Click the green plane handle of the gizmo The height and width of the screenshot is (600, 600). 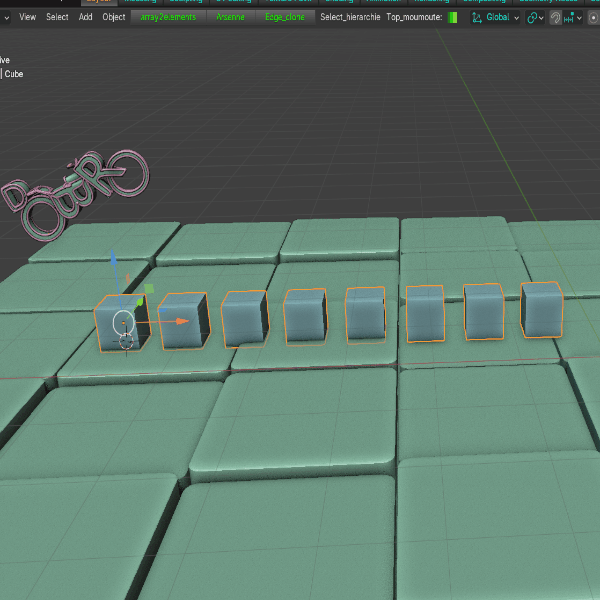point(149,289)
